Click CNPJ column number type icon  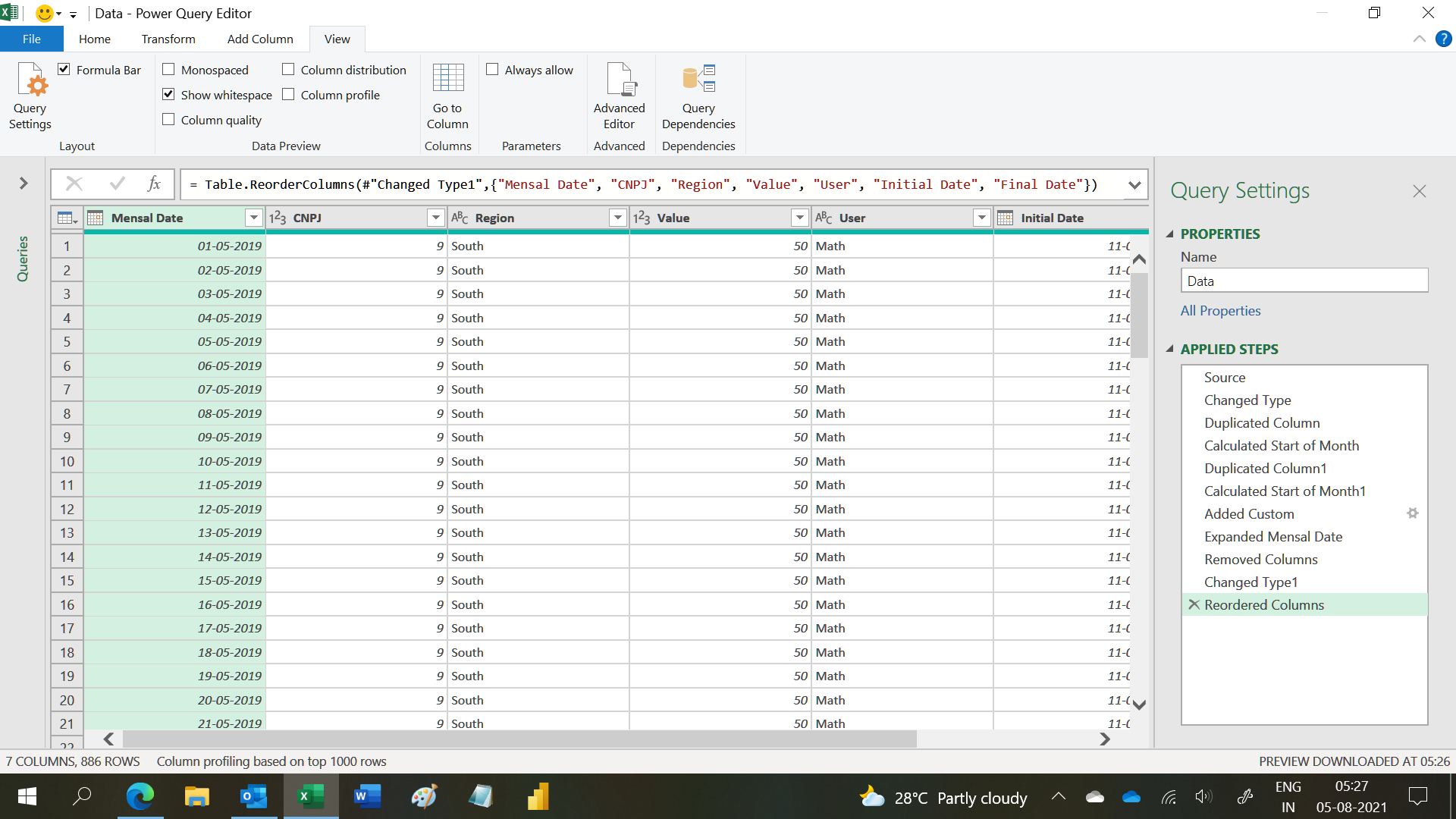278,218
